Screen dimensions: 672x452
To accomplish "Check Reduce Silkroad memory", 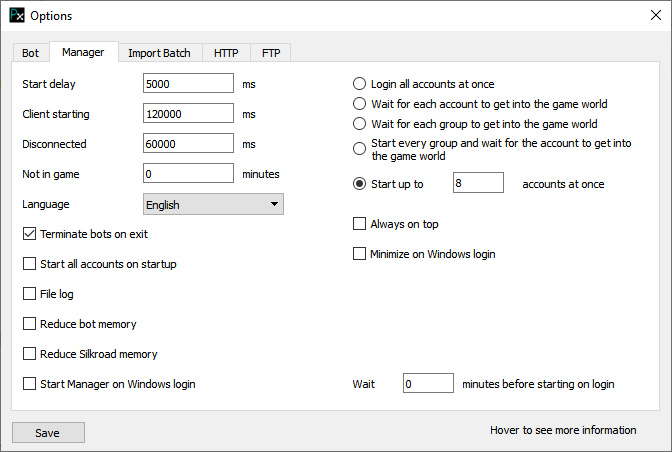I will (30, 354).
